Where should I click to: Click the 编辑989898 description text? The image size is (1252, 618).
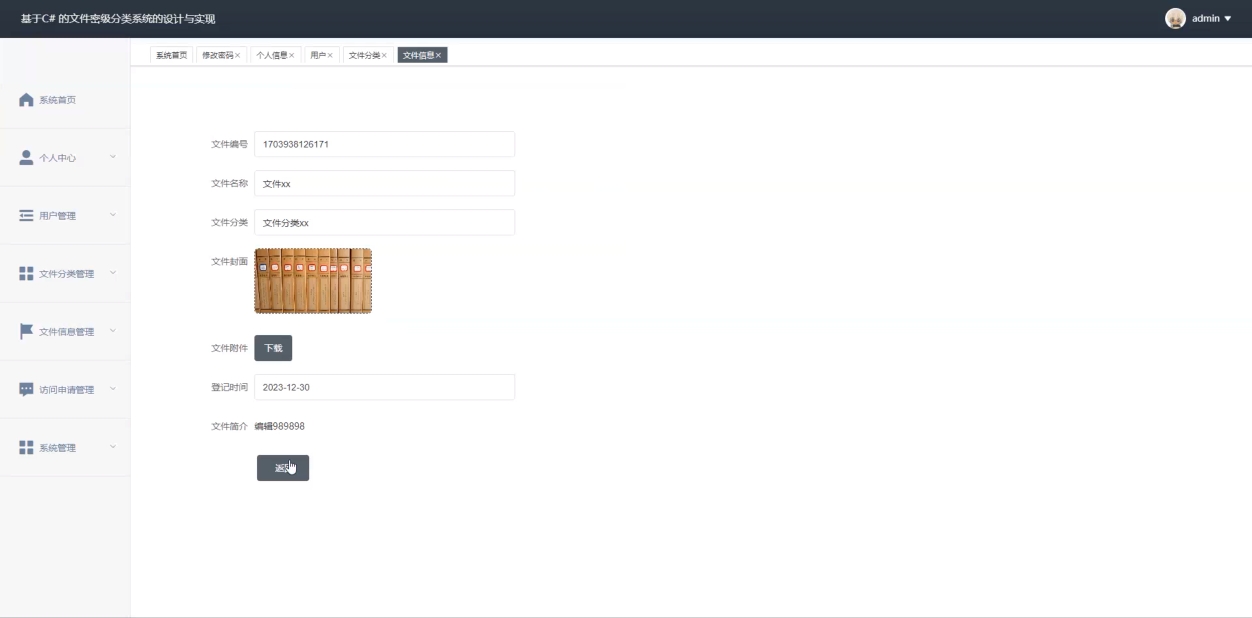[x=279, y=426]
